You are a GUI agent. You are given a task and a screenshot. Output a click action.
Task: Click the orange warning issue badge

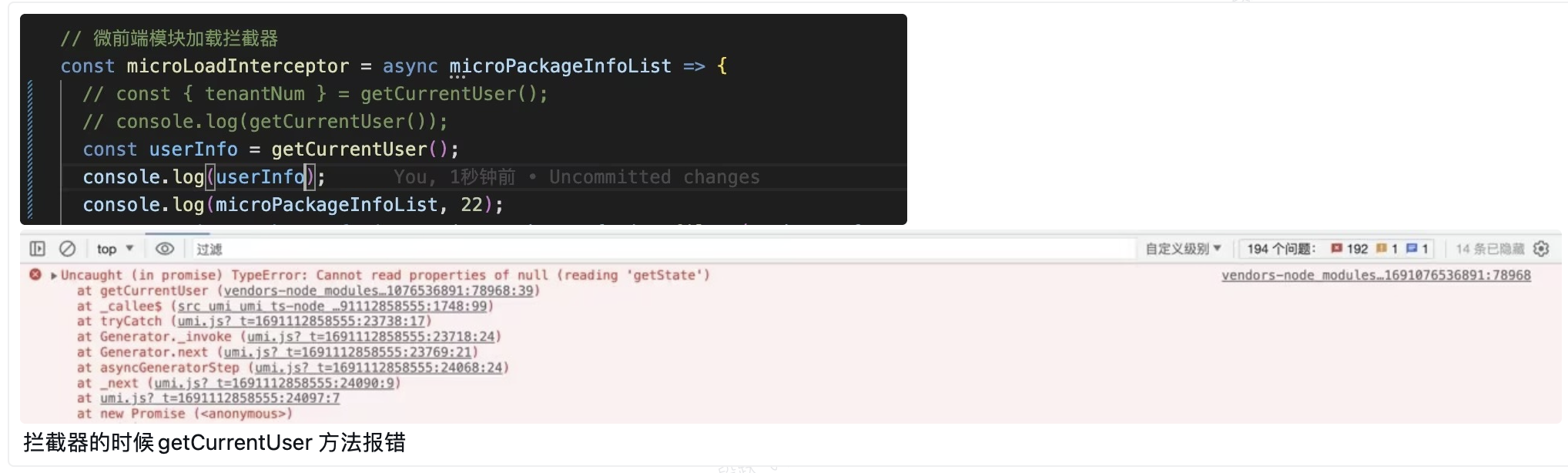coord(1386,249)
